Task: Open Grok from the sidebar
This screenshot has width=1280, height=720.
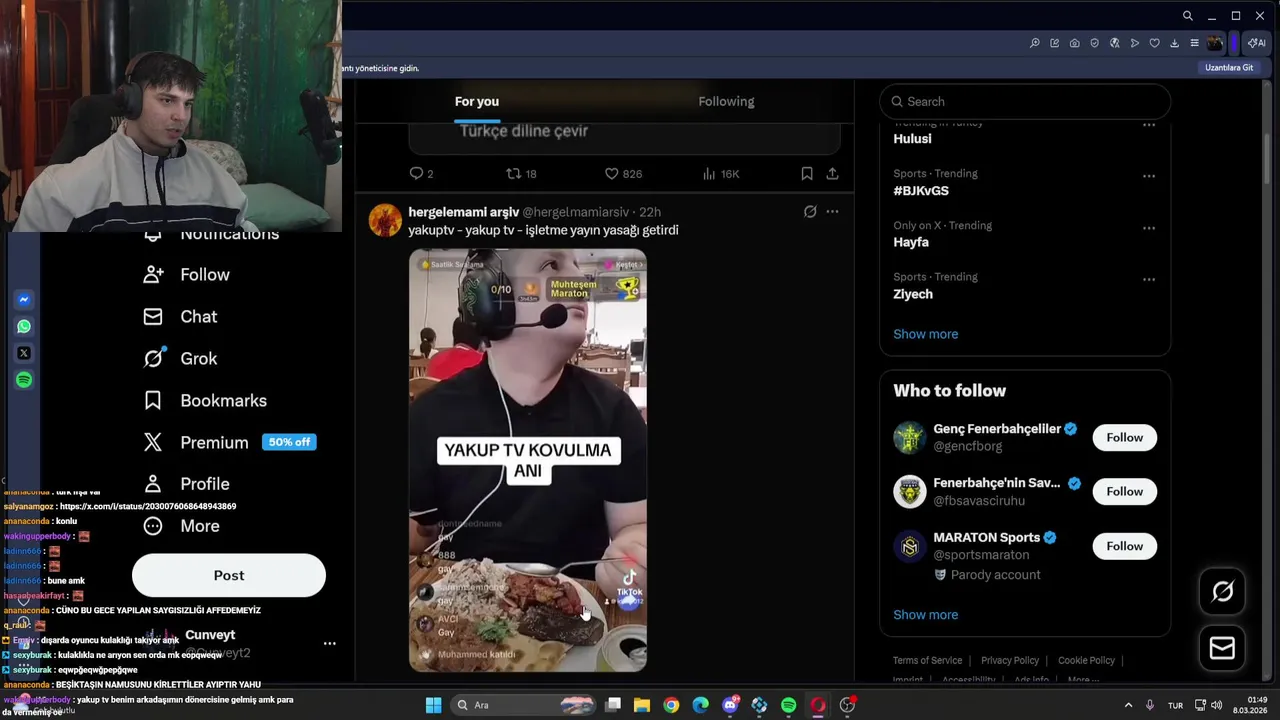Action: [x=180, y=359]
